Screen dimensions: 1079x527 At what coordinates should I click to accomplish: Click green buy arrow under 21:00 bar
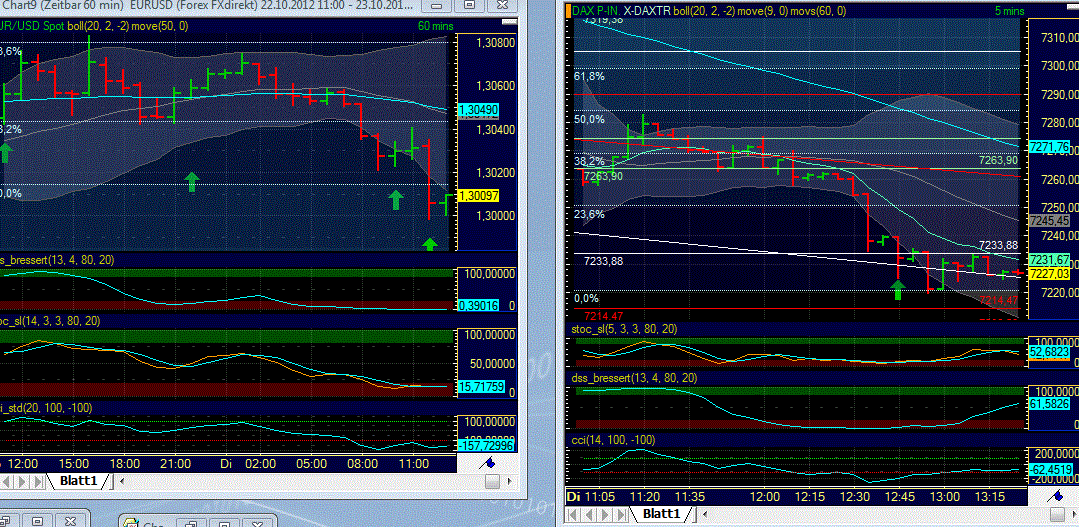[x=192, y=182]
